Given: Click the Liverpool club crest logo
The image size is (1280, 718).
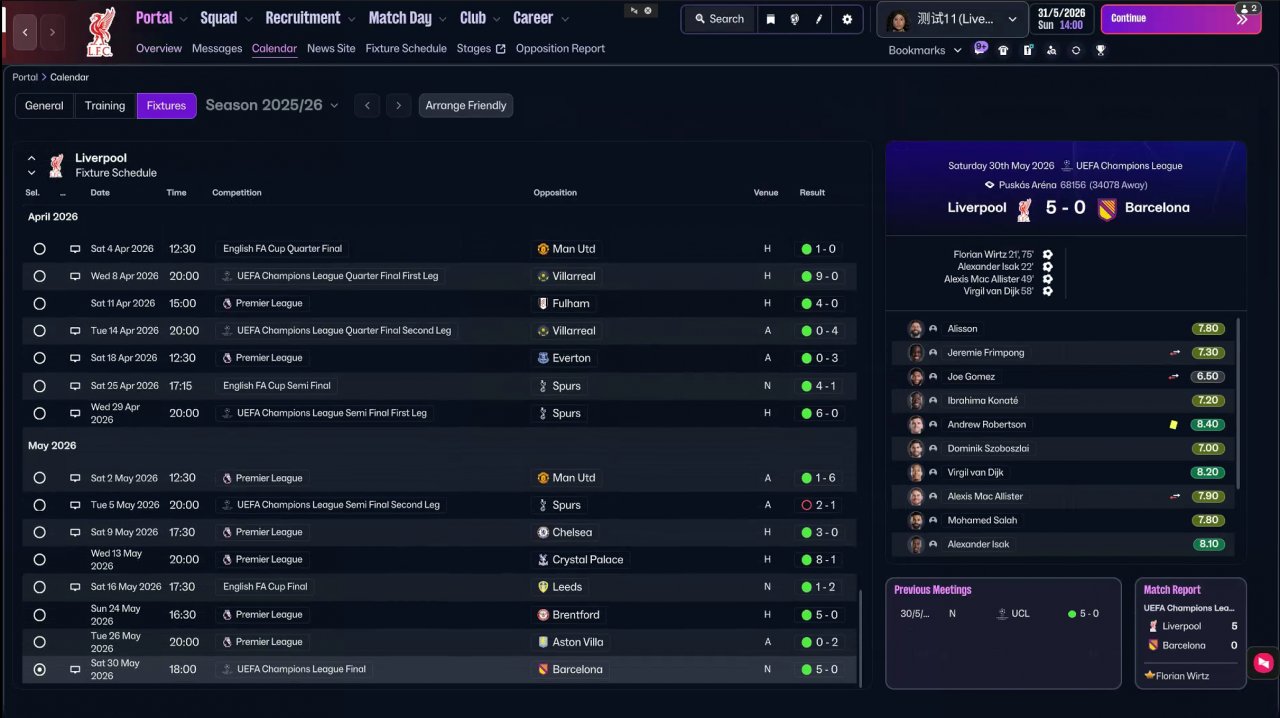Looking at the screenshot, I should [100, 32].
